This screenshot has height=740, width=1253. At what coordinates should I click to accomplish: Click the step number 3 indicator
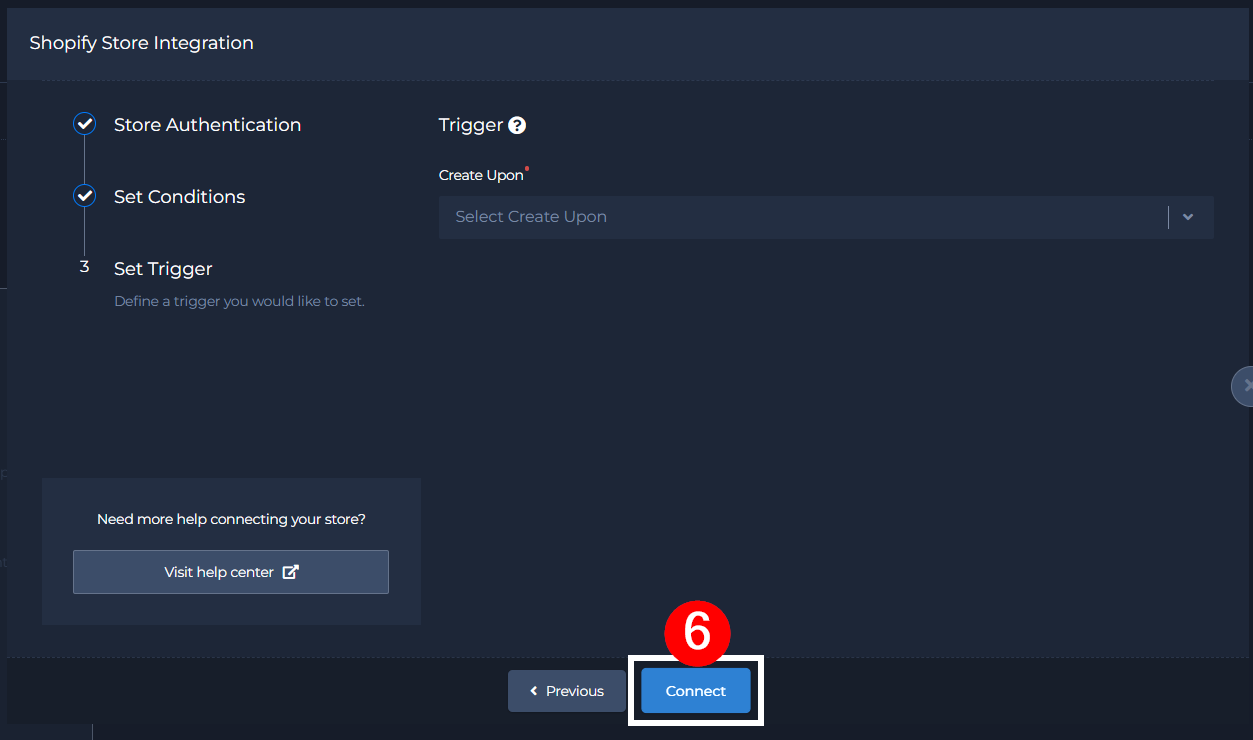coord(85,267)
